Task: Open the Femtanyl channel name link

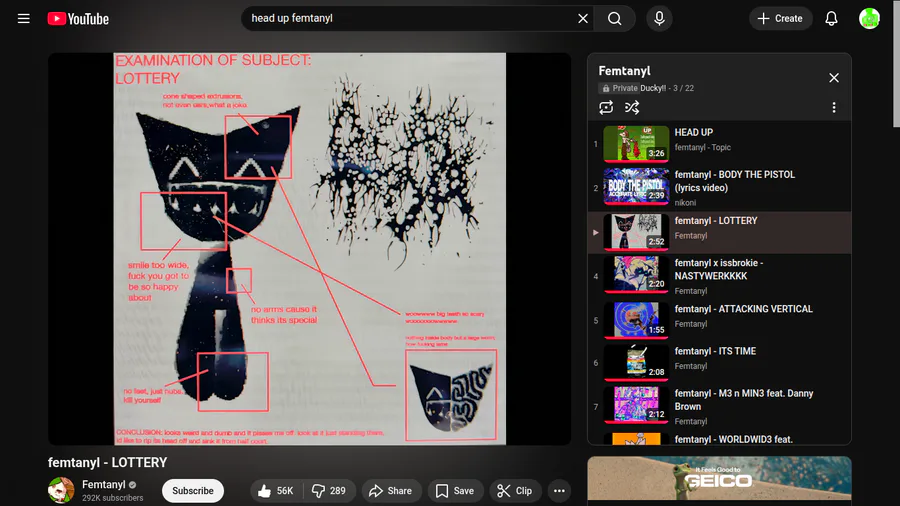Action: pyautogui.click(x=103, y=485)
